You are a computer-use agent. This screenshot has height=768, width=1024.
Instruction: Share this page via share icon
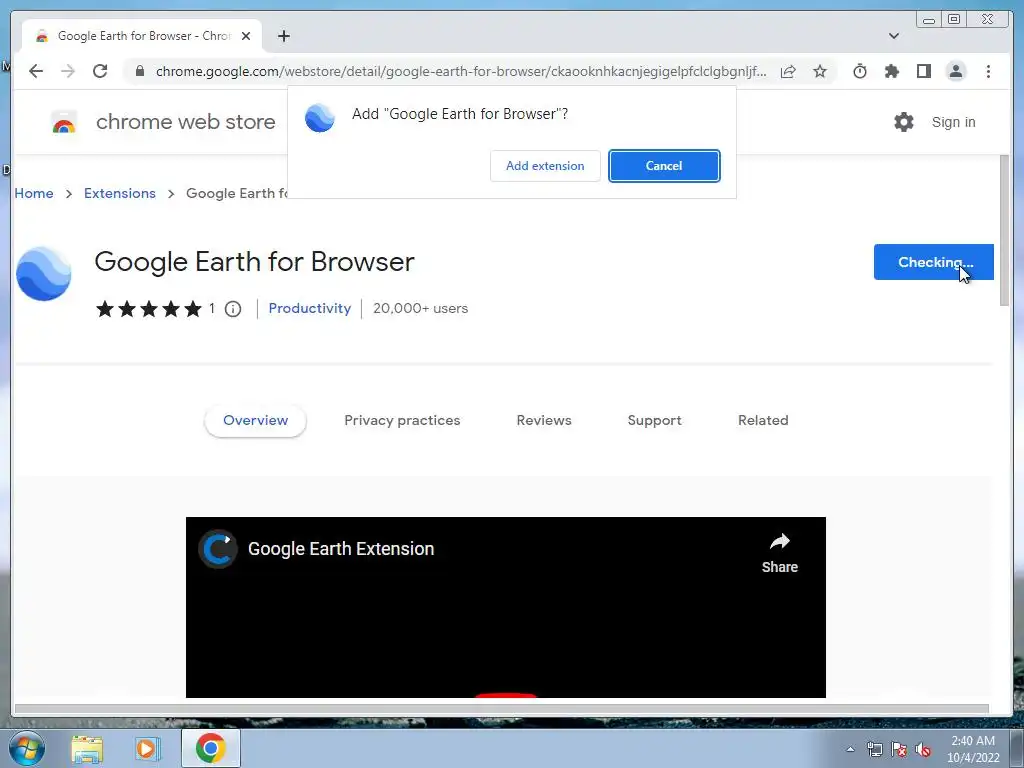tap(788, 71)
